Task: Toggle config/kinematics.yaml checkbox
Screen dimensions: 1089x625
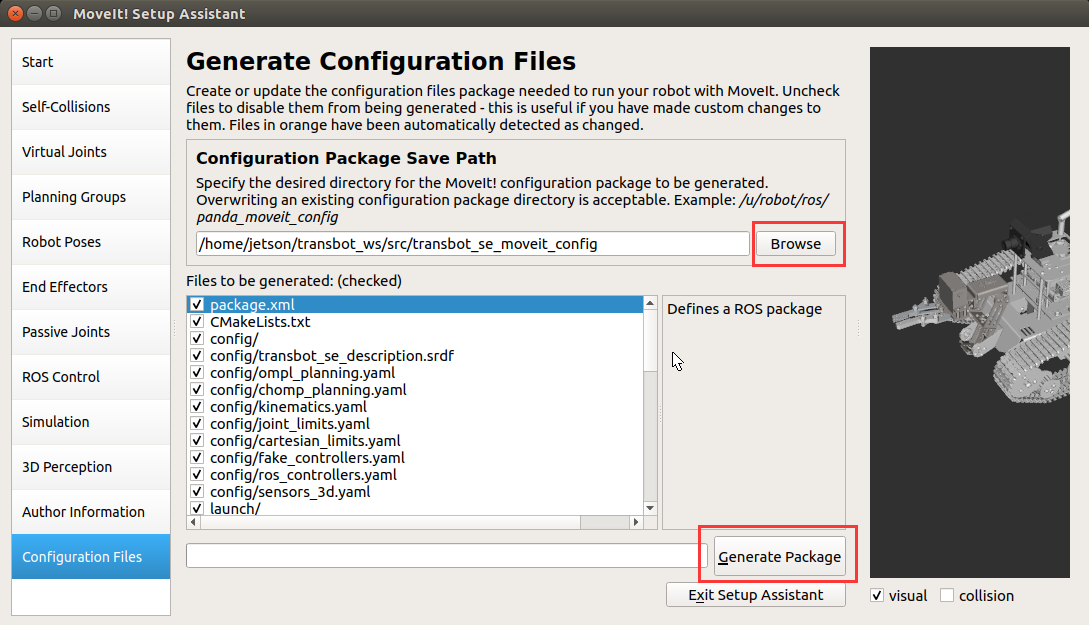Action: (x=197, y=407)
